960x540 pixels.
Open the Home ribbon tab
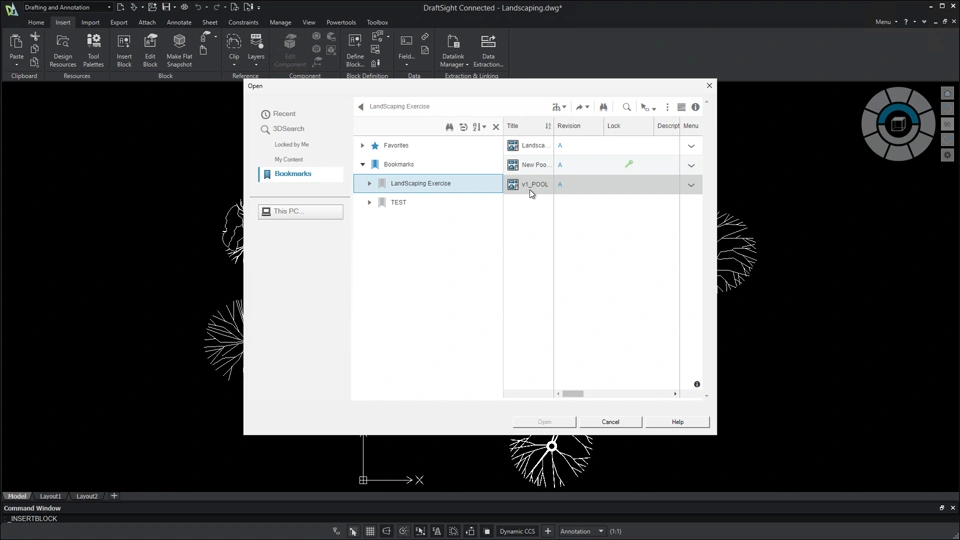click(x=36, y=22)
